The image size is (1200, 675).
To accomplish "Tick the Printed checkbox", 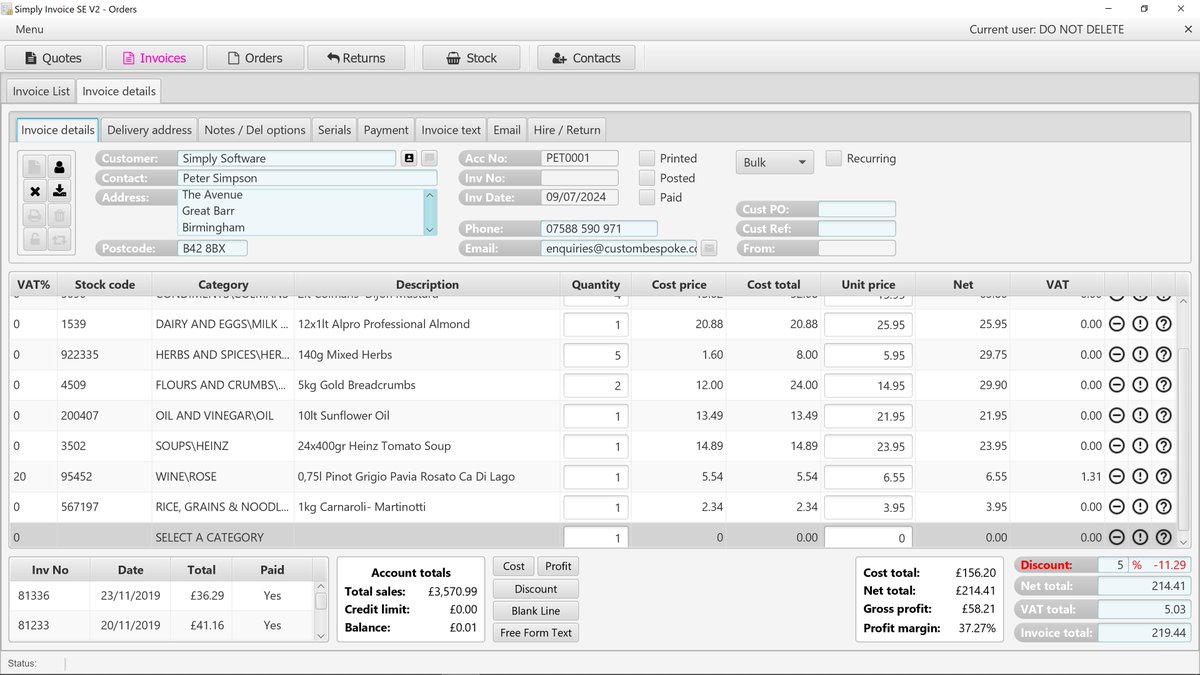I will [x=647, y=158].
